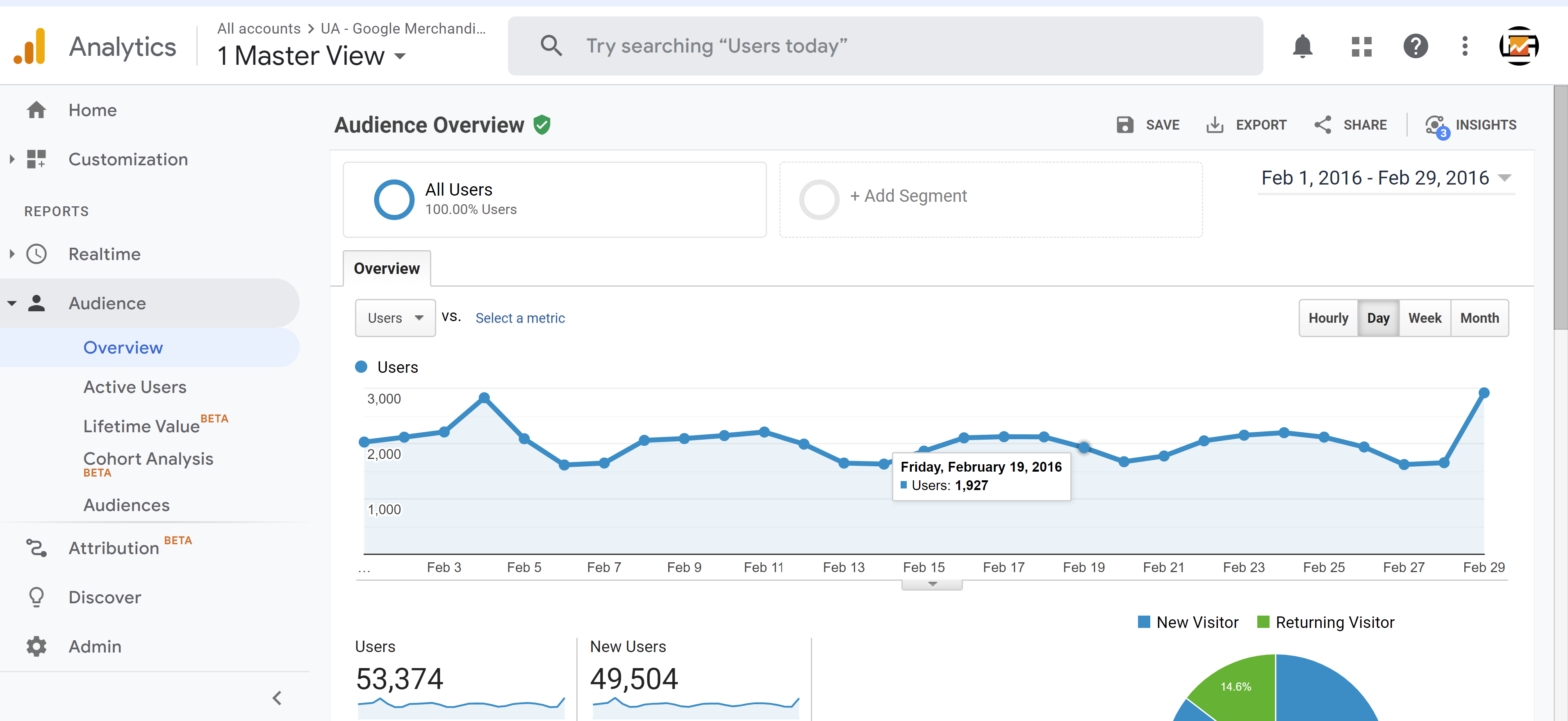Click the empty Add Segment circle

coord(819,200)
